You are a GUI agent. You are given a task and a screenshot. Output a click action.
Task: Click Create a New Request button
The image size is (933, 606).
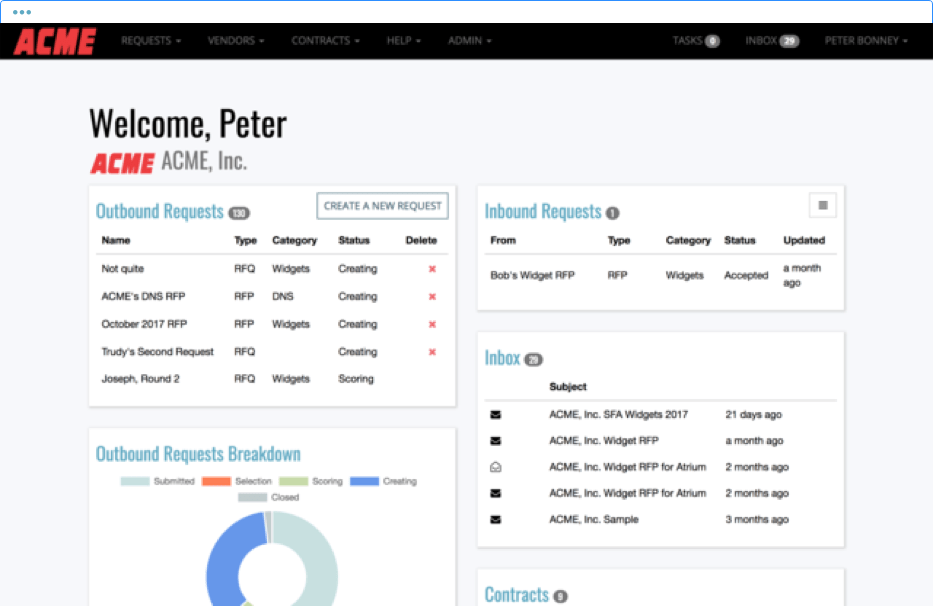point(383,206)
